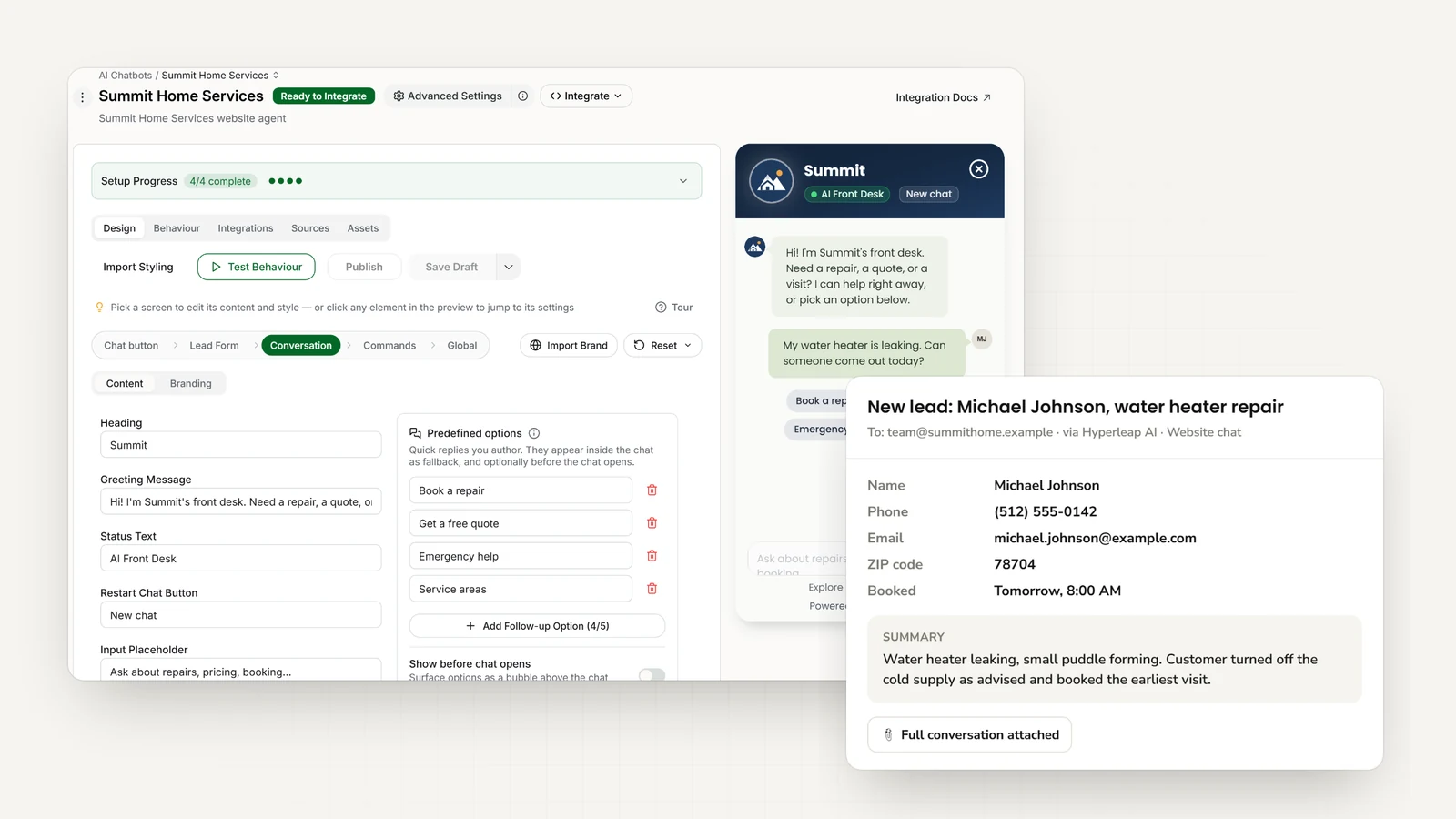Click the info icon beside Predefined options
Viewport: 1456px width, 819px height.
[534, 433]
